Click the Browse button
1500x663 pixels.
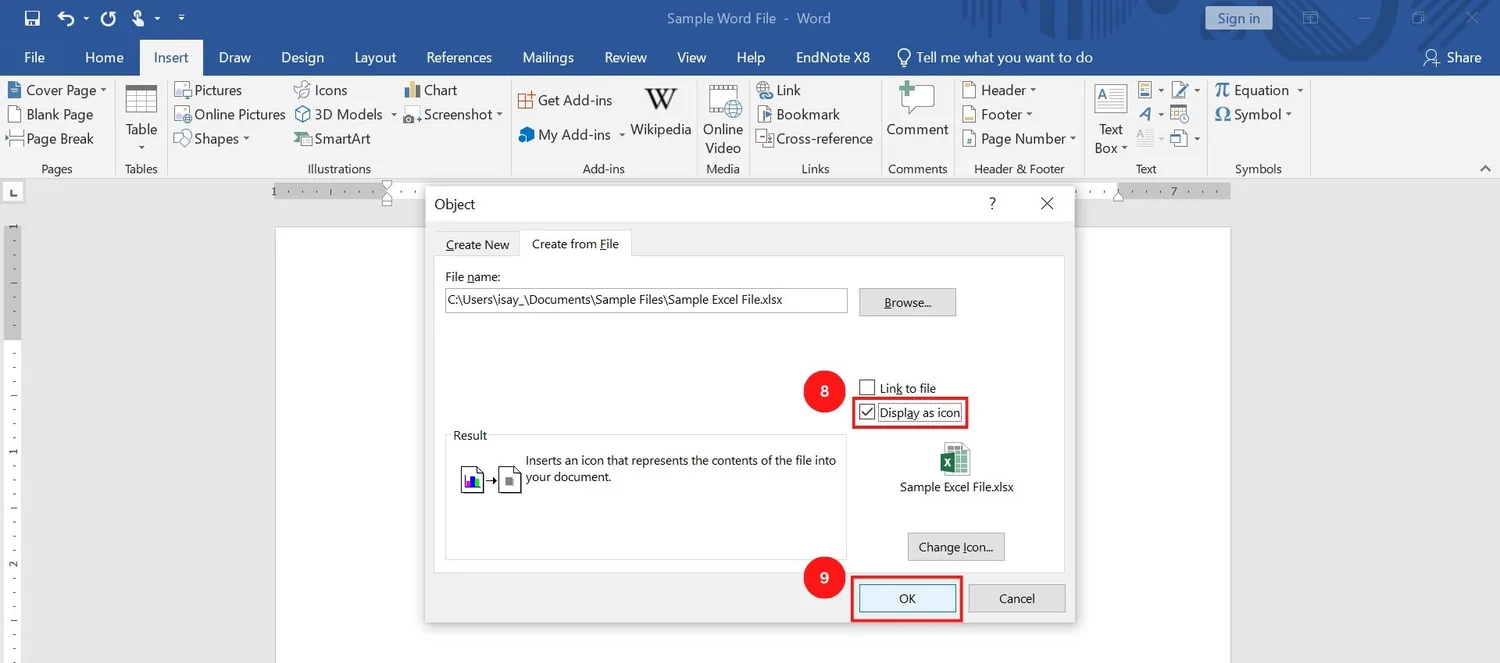pyautogui.click(x=906, y=302)
